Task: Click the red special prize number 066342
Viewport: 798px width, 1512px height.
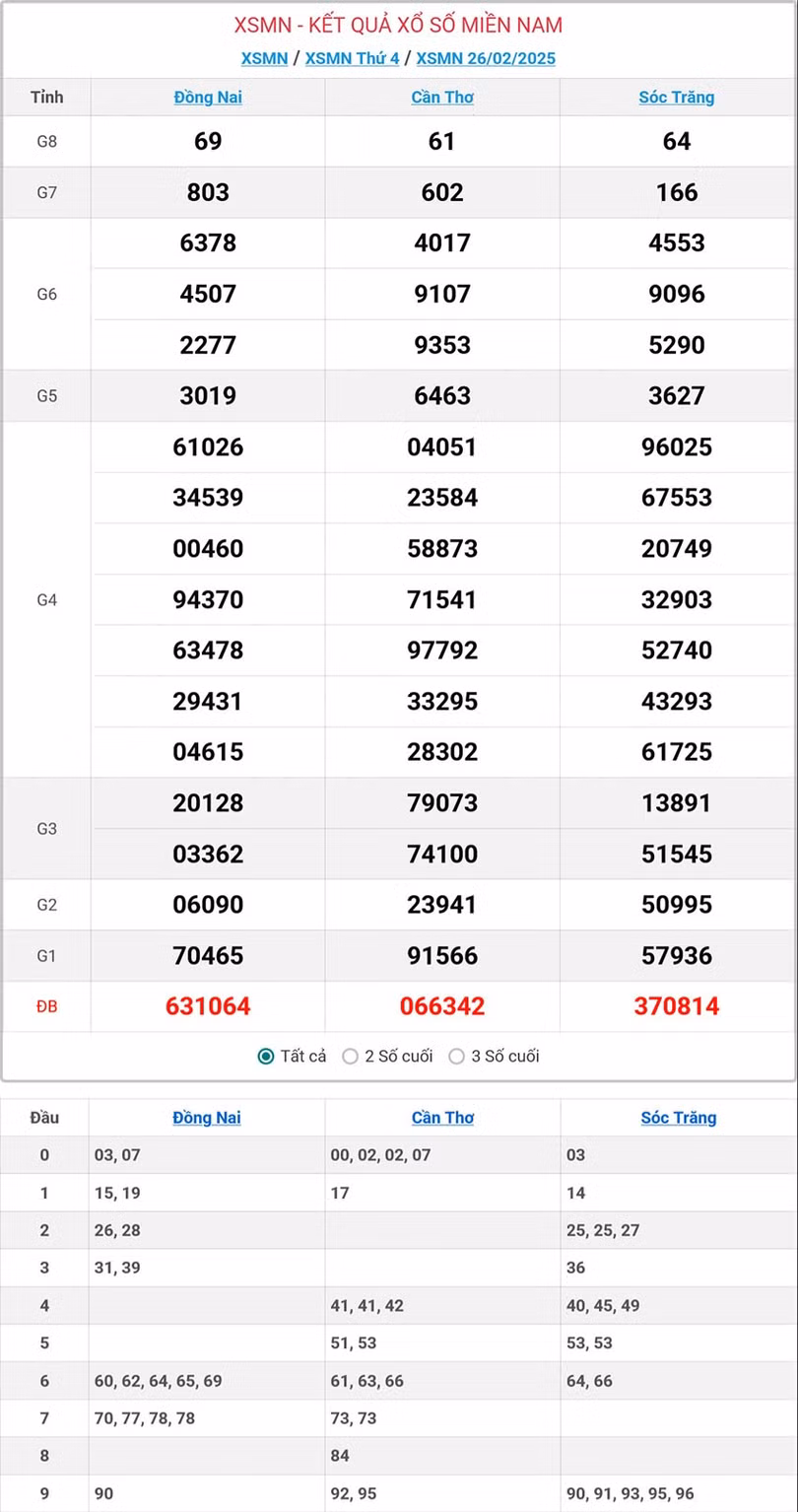Action: click(x=442, y=1006)
